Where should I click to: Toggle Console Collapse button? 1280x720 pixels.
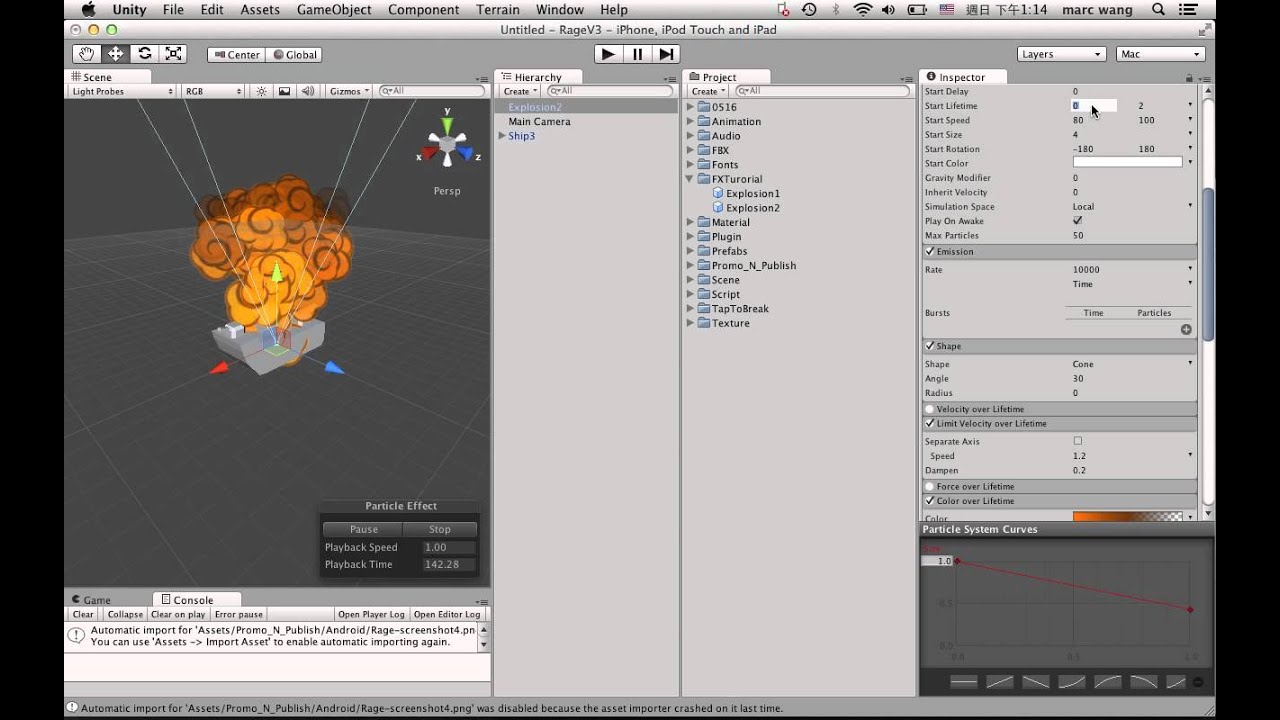[125, 614]
